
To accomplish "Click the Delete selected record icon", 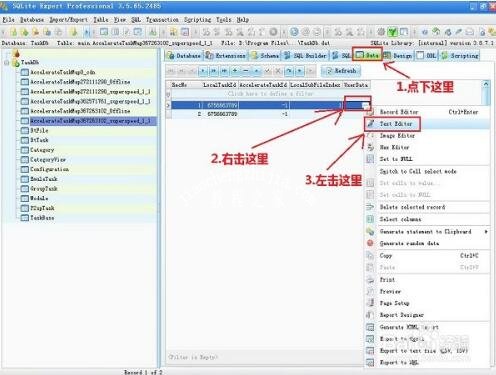I will click(x=370, y=207).
